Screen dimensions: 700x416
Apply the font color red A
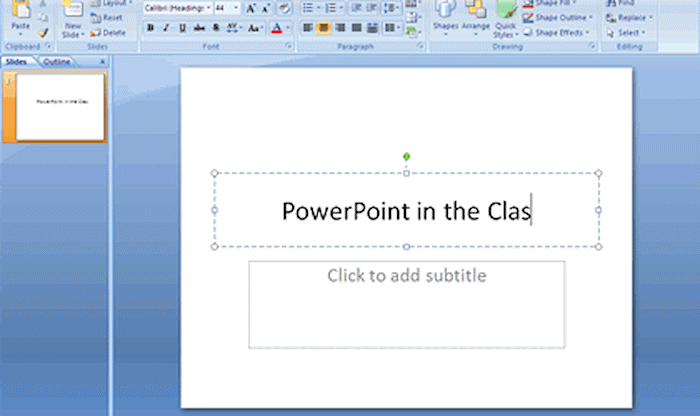point(277,28)
